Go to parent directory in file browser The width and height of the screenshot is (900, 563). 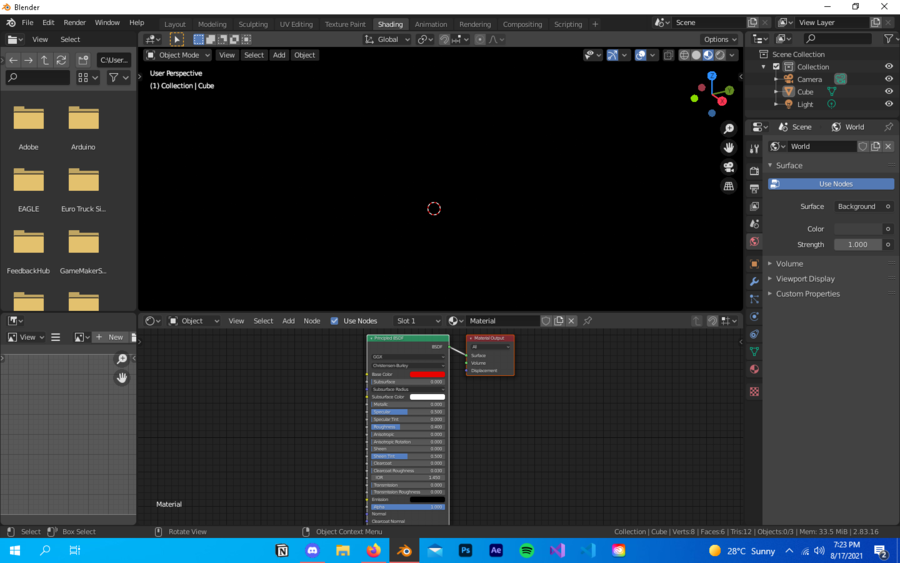click(45, 60)
